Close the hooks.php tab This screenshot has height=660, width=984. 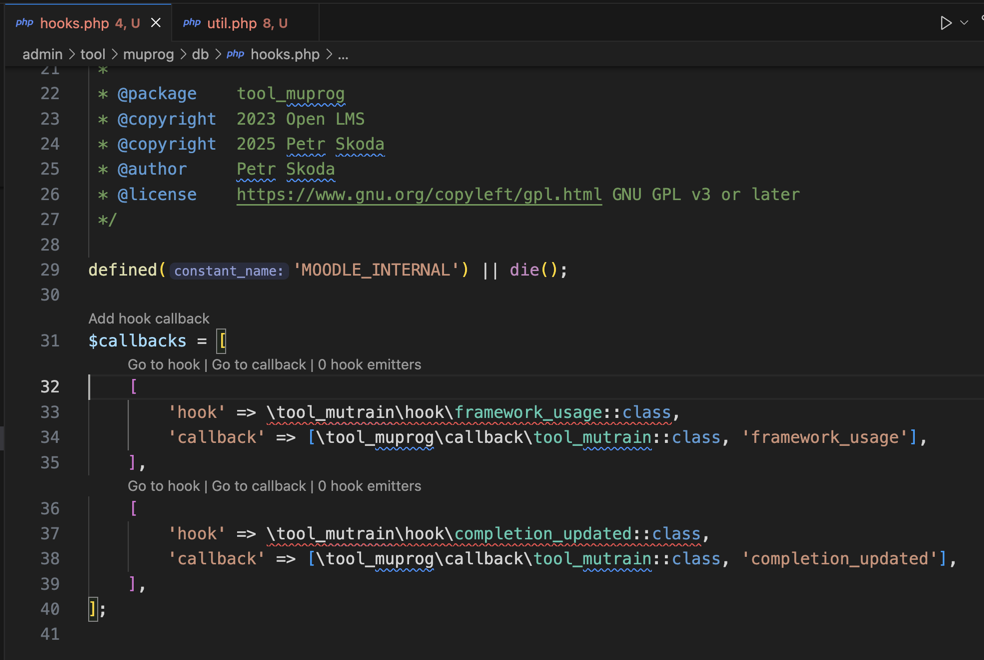point(156,23)
